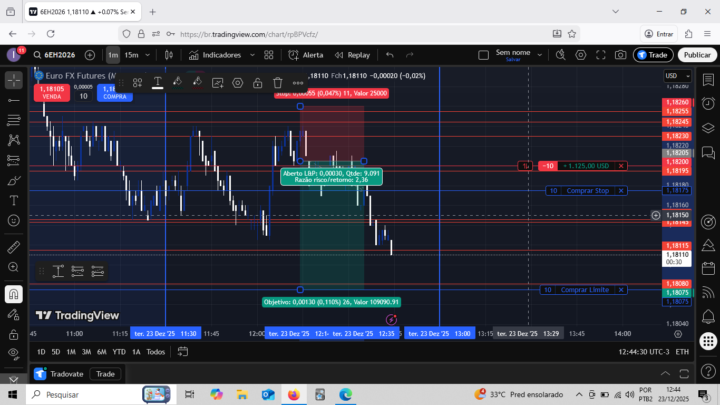Click the Publicar button

coord(696,55)
